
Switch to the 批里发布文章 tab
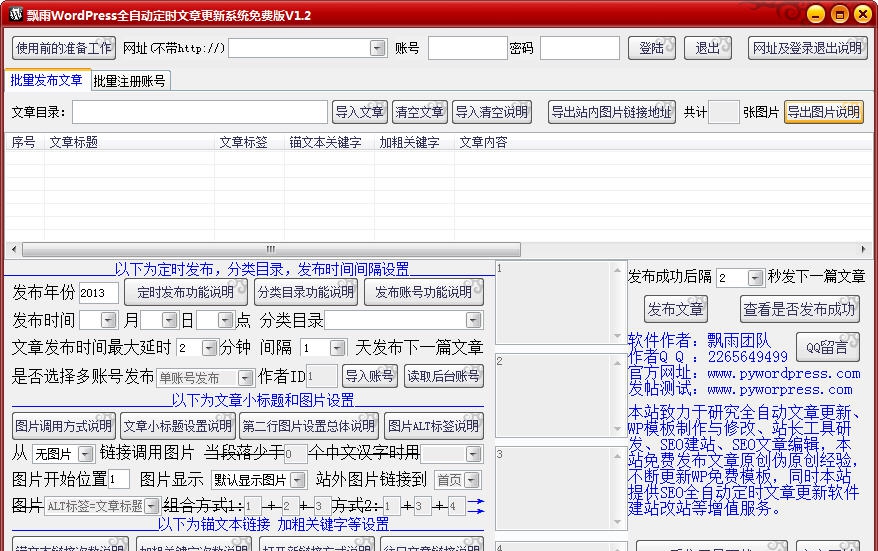point(46,80)
